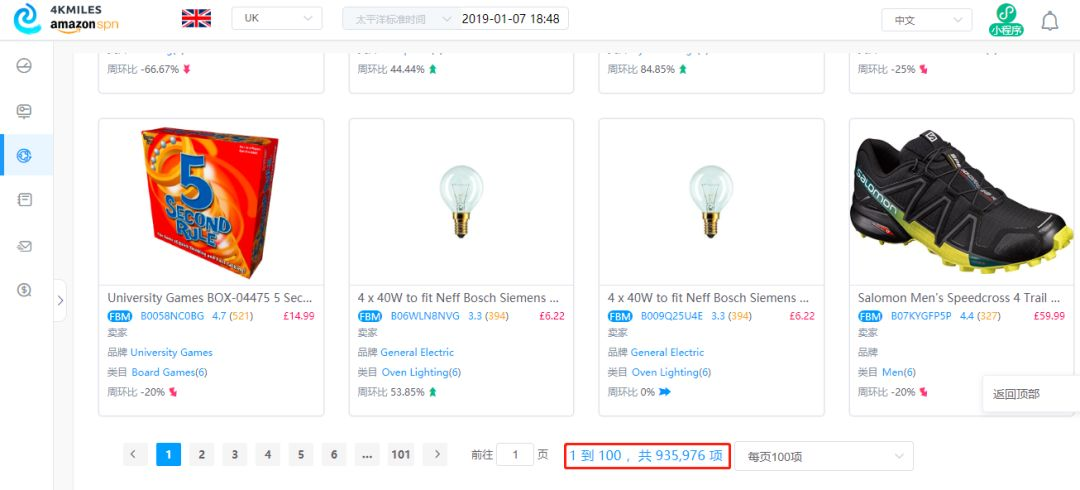Open the UK marketplace dropdown
This screenshot has width=1080, height=490.
[277, 19]
